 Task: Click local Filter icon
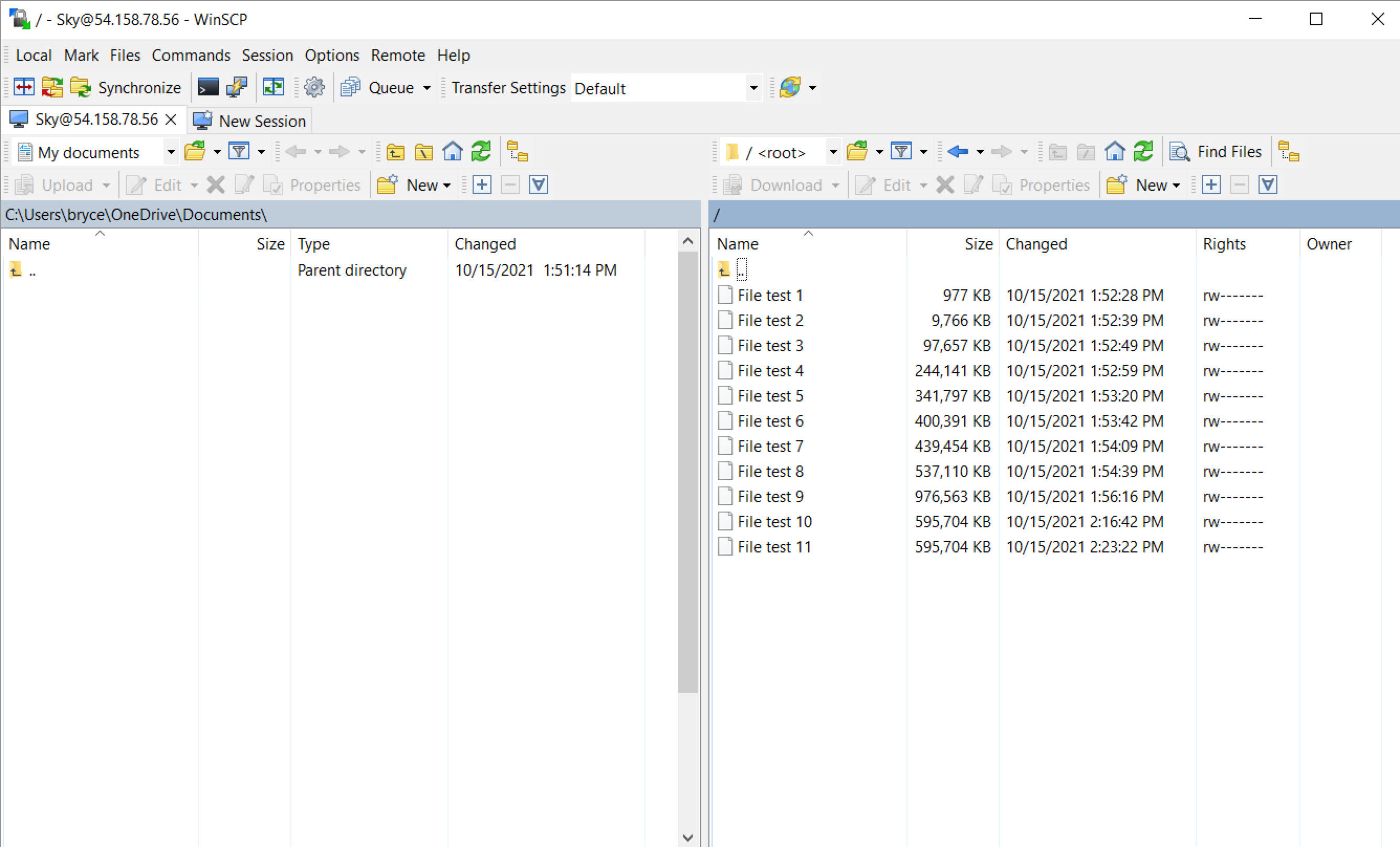[x=239, y=152]
